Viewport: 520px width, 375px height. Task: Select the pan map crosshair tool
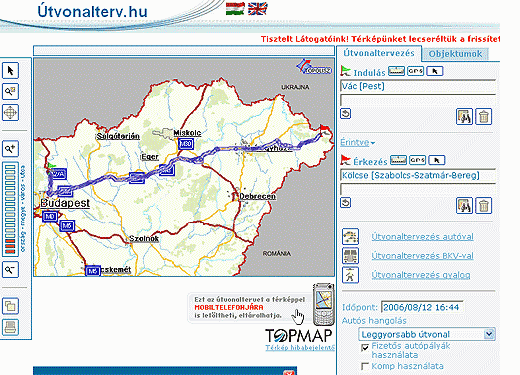coord(10,112)
